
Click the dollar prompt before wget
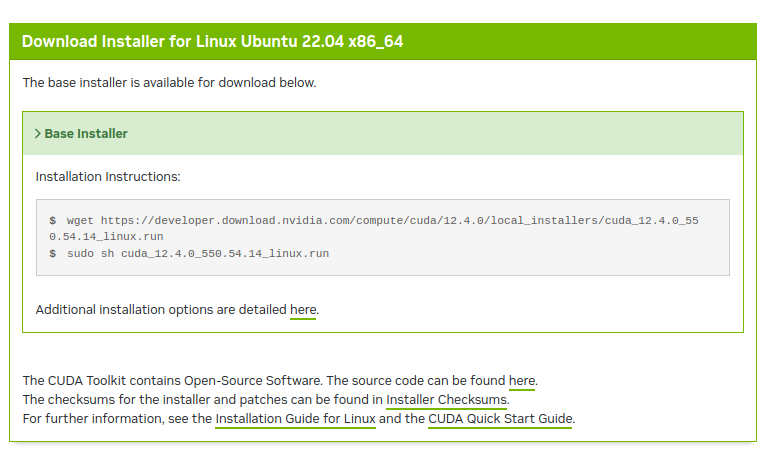(53, 219)
